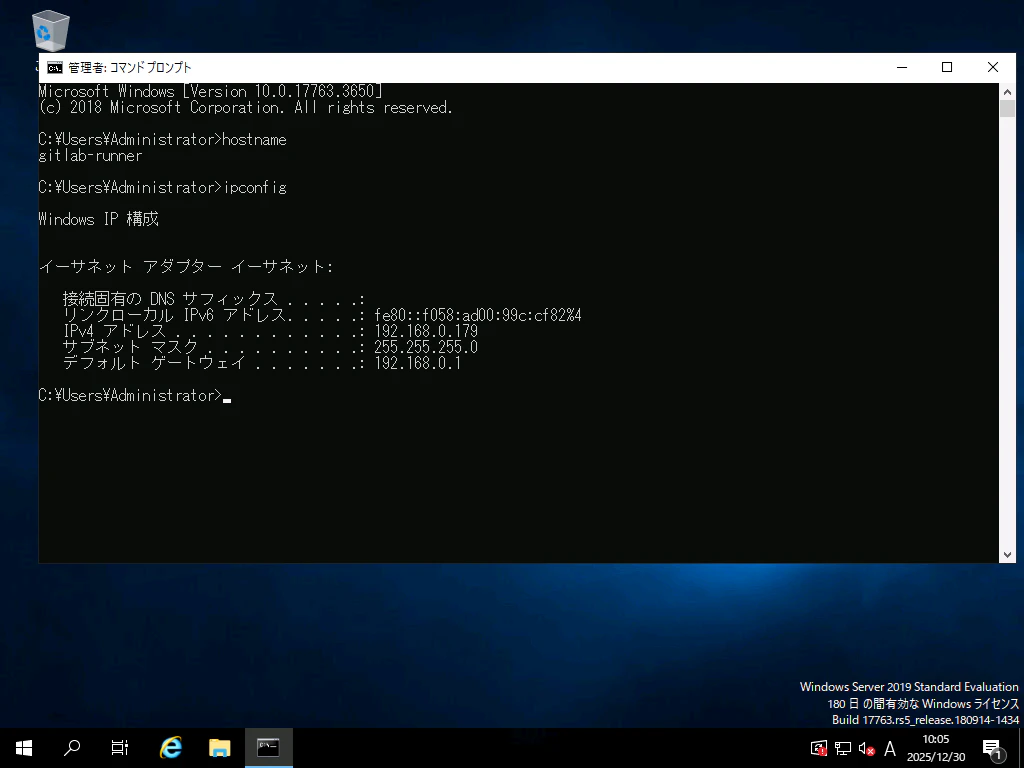Unmute the system volume in the tray

pos(866,748)
